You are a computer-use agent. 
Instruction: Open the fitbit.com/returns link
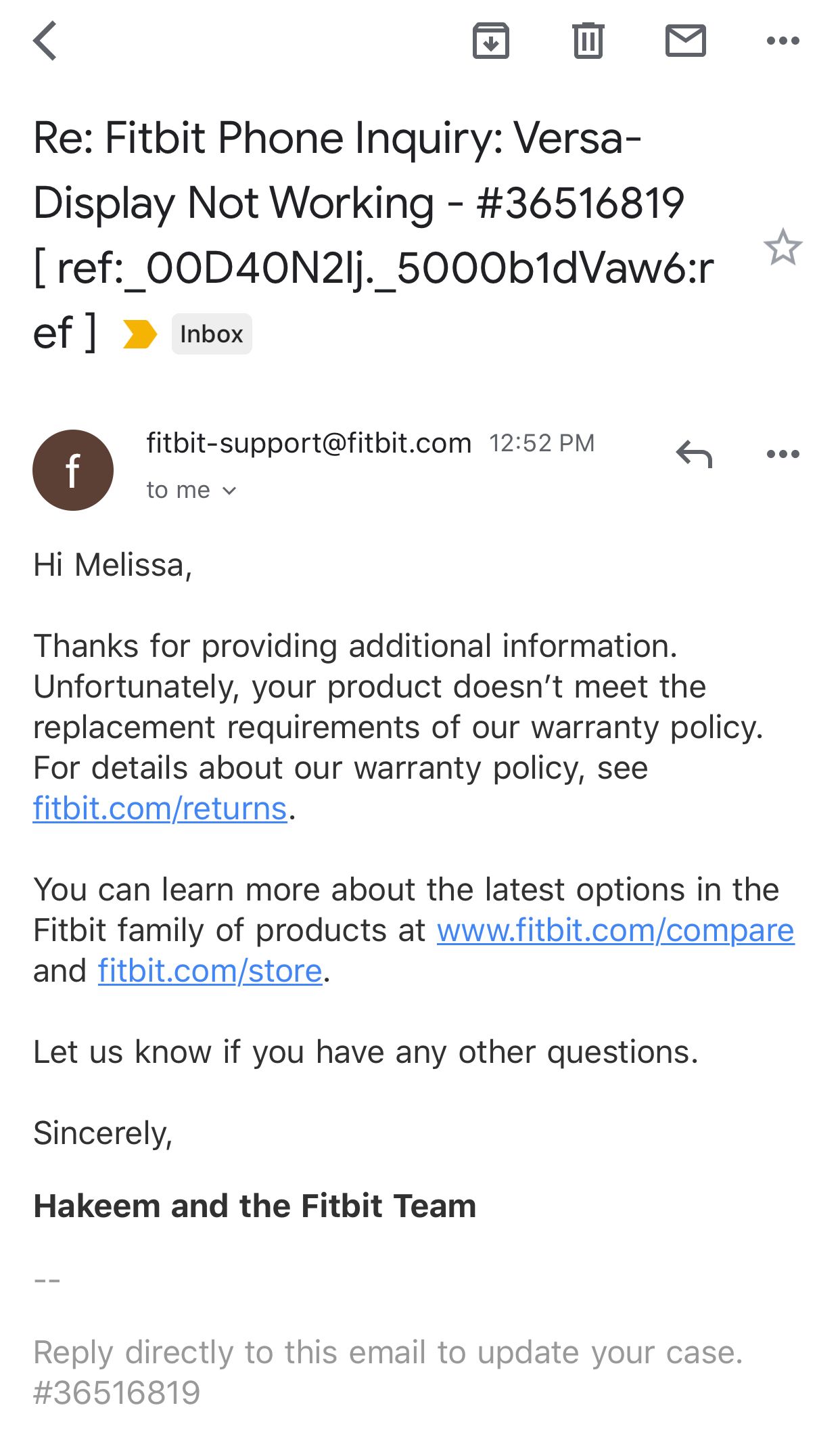(160, 808)
